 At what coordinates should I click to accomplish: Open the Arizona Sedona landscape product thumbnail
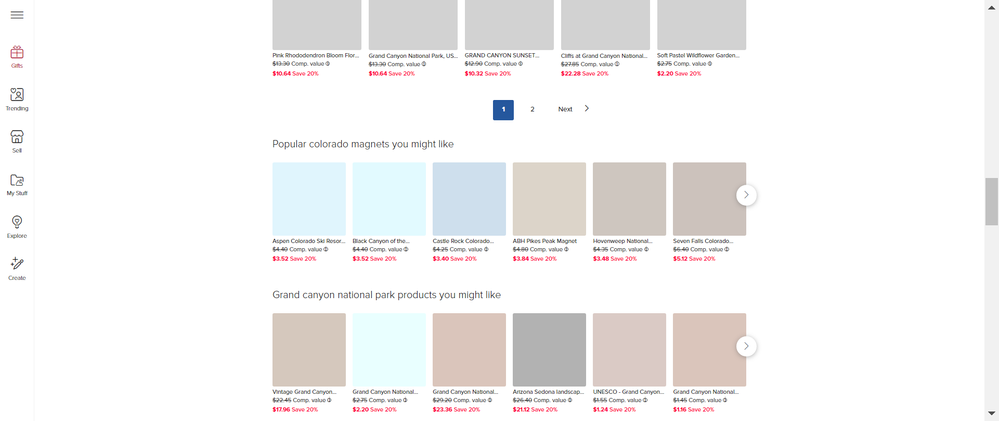click(549, 350)
